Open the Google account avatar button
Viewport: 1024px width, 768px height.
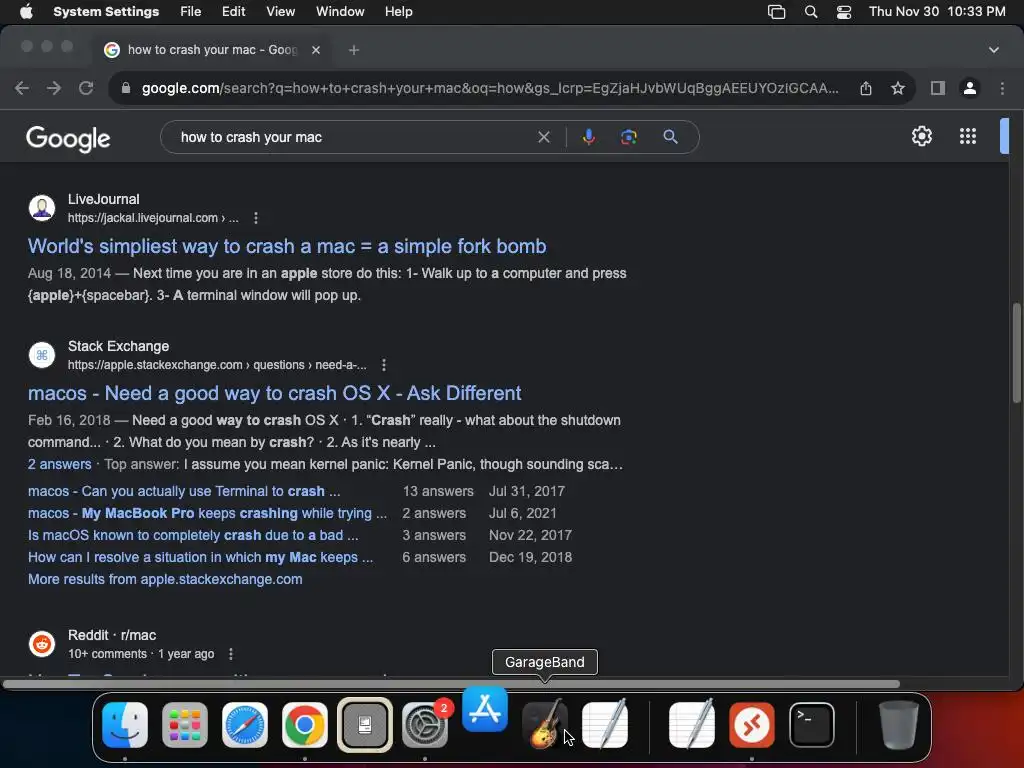tap(1004, 136)
